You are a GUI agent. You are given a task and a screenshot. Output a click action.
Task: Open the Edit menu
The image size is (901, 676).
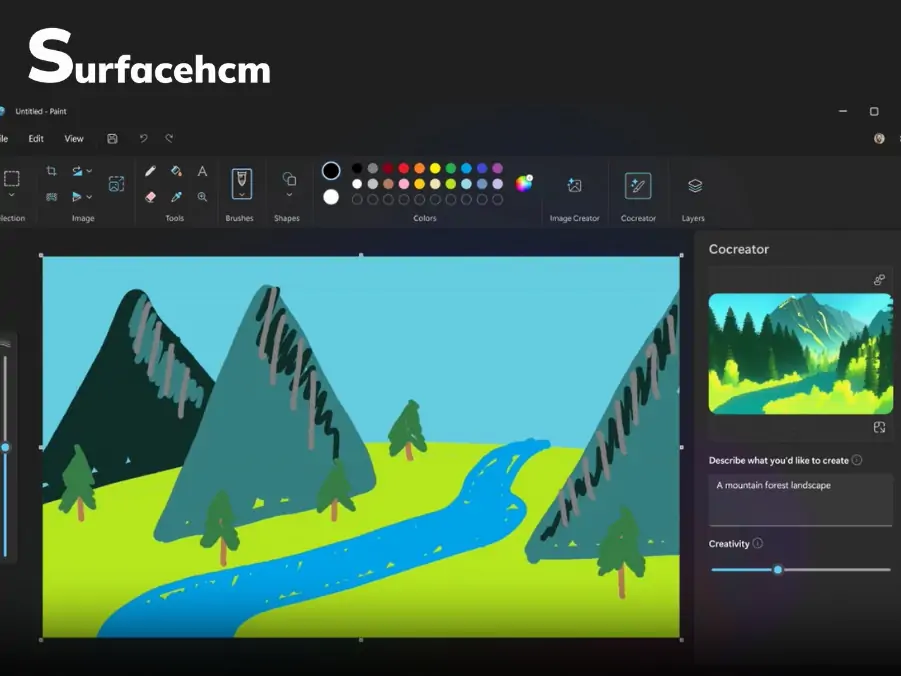36,139
